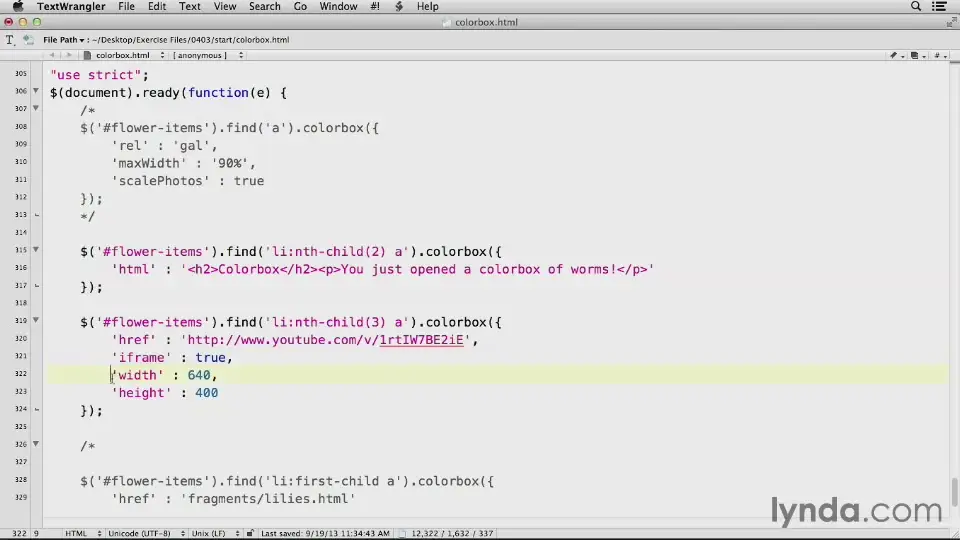Click the fold end marker at line 317
Viewport: 960px width, 540px height.
(x=37, y=285)
